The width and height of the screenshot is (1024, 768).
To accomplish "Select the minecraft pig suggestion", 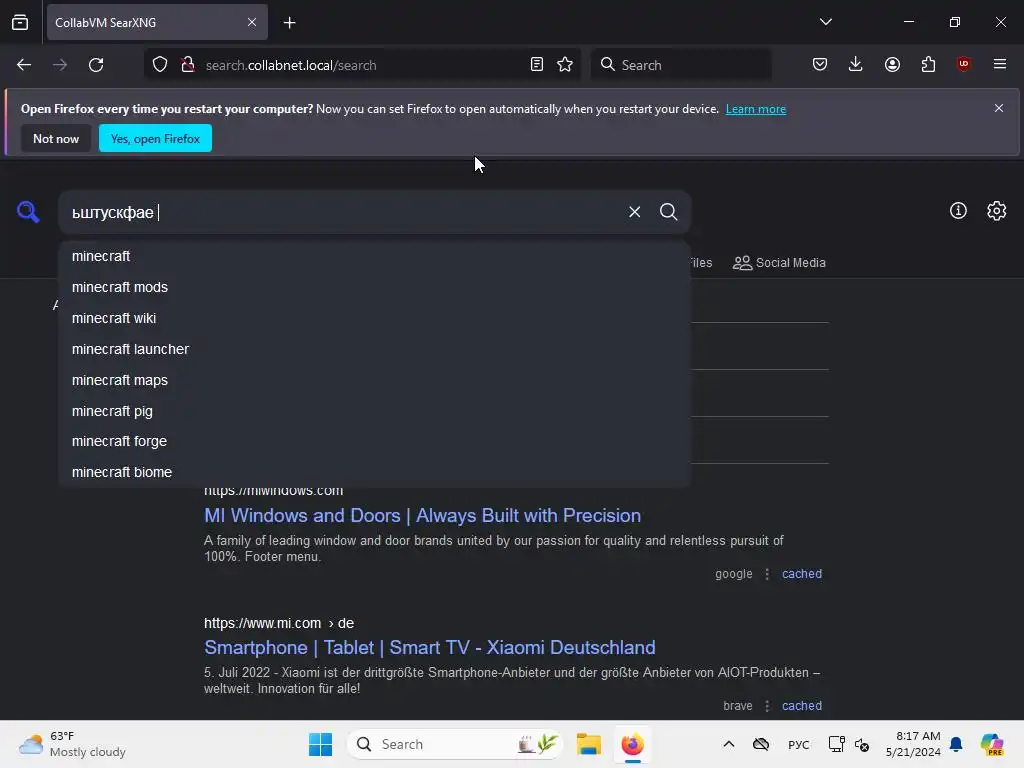I will (374, 411).
